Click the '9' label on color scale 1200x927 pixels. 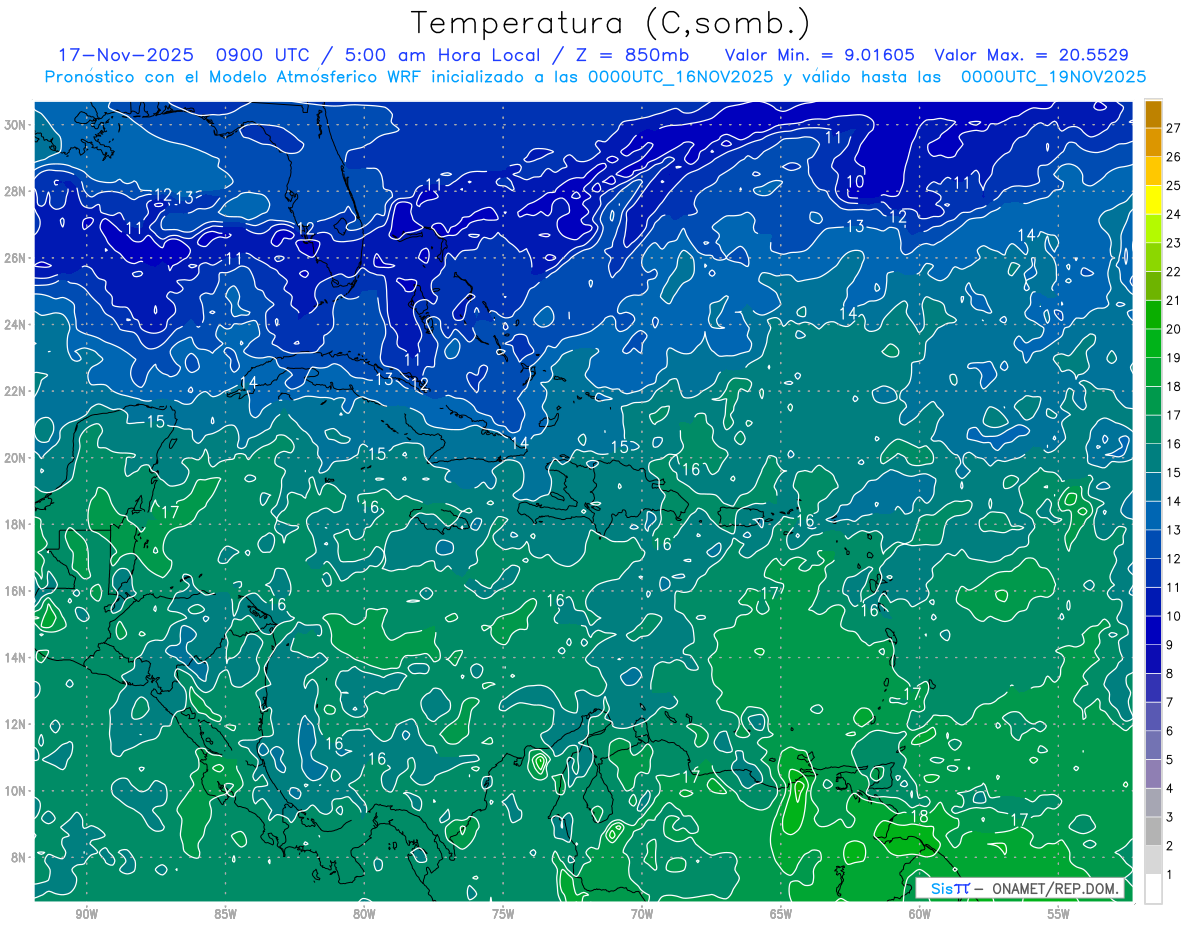[x=1170, y=645]
